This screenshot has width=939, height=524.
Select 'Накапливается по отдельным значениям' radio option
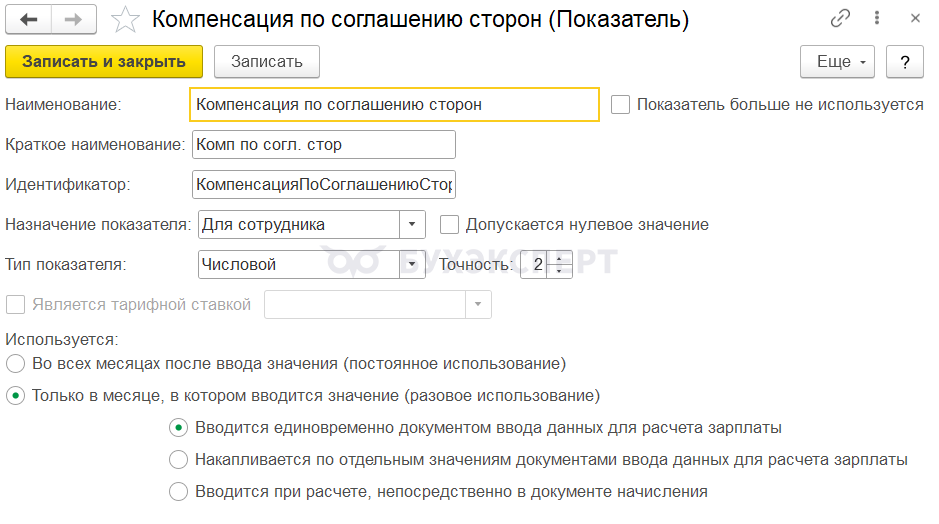pyautogui.click(x=178, y=460)
